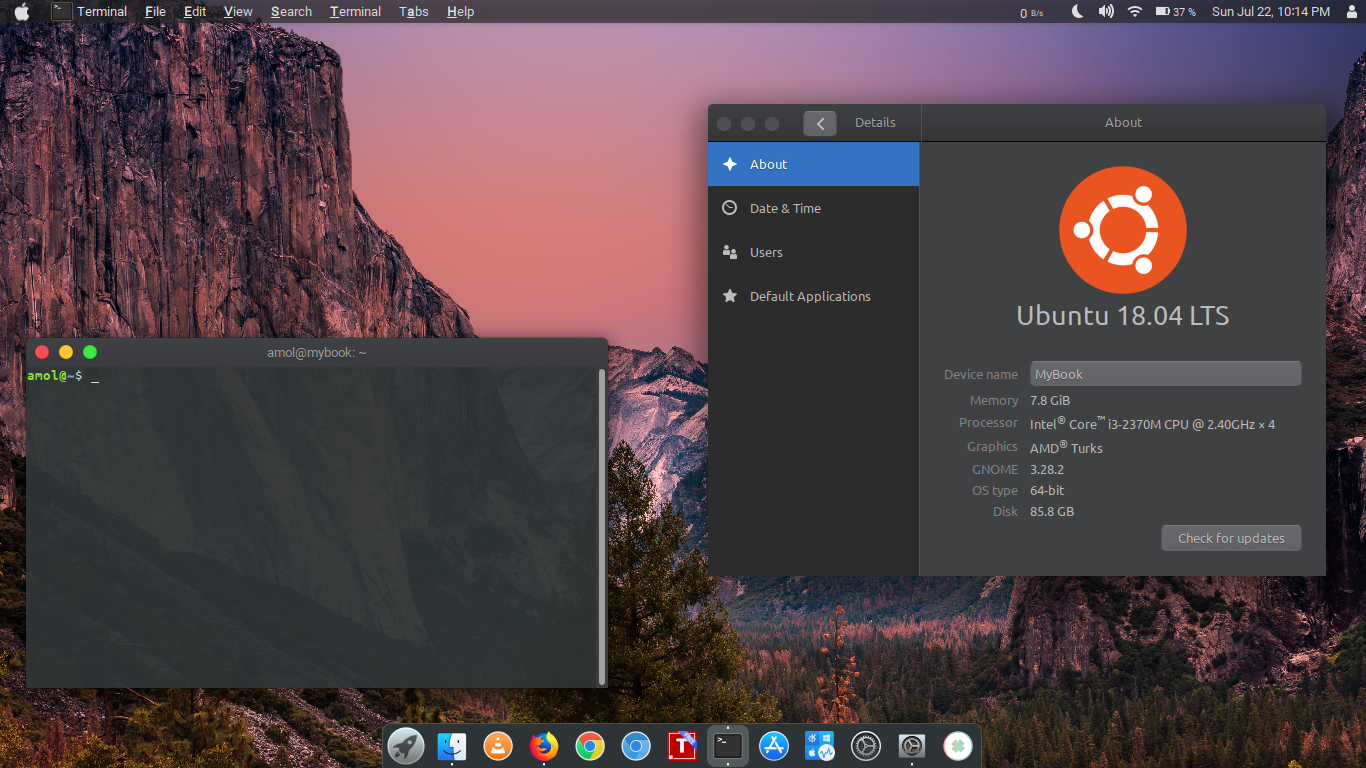Click the Graphics value AMD Turks
This screenshot has height=768, width=1366.
(1066, 448)
